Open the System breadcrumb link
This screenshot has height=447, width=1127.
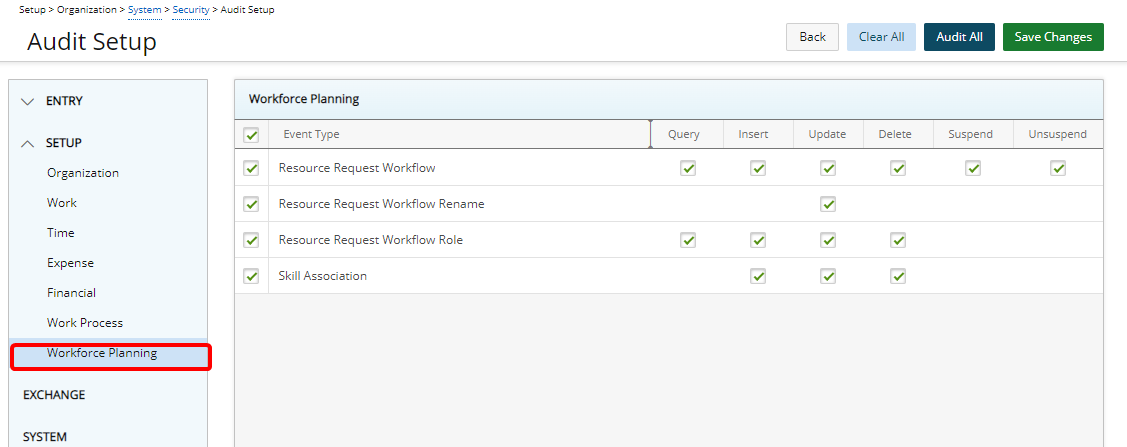click(144, 10)
